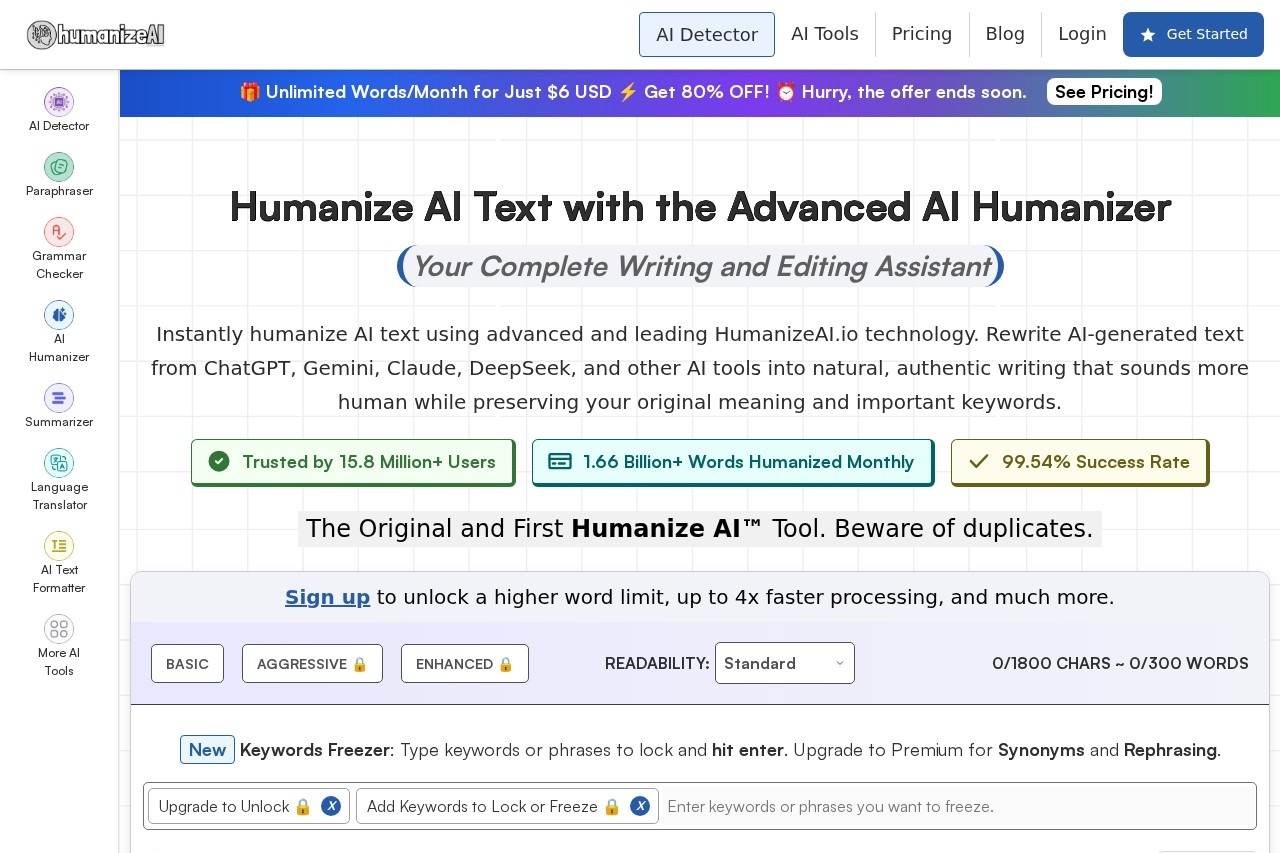Click 'Your Complete Writing and Editing Assistant' subtitle
The width and height of the screenshot is (1280, 853).
click(700, 266)
